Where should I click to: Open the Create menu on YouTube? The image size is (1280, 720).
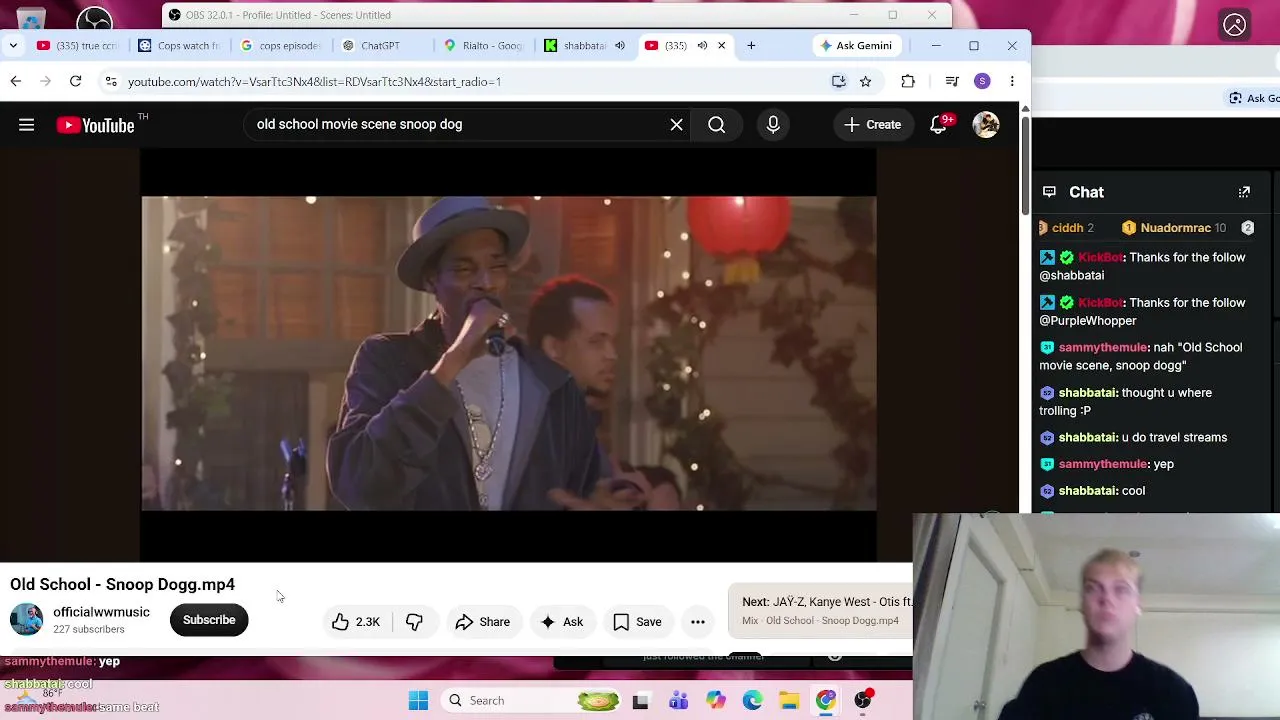pos(872,125)
